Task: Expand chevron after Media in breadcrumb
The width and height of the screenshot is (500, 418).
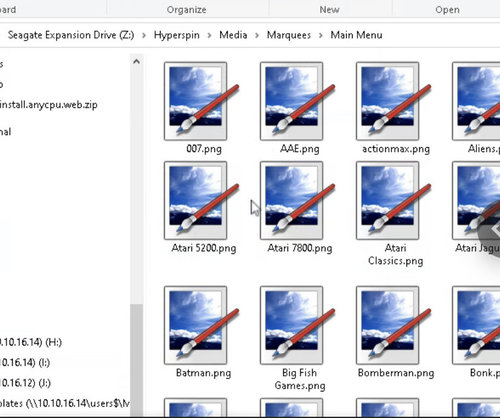Action: click(257, 35)
